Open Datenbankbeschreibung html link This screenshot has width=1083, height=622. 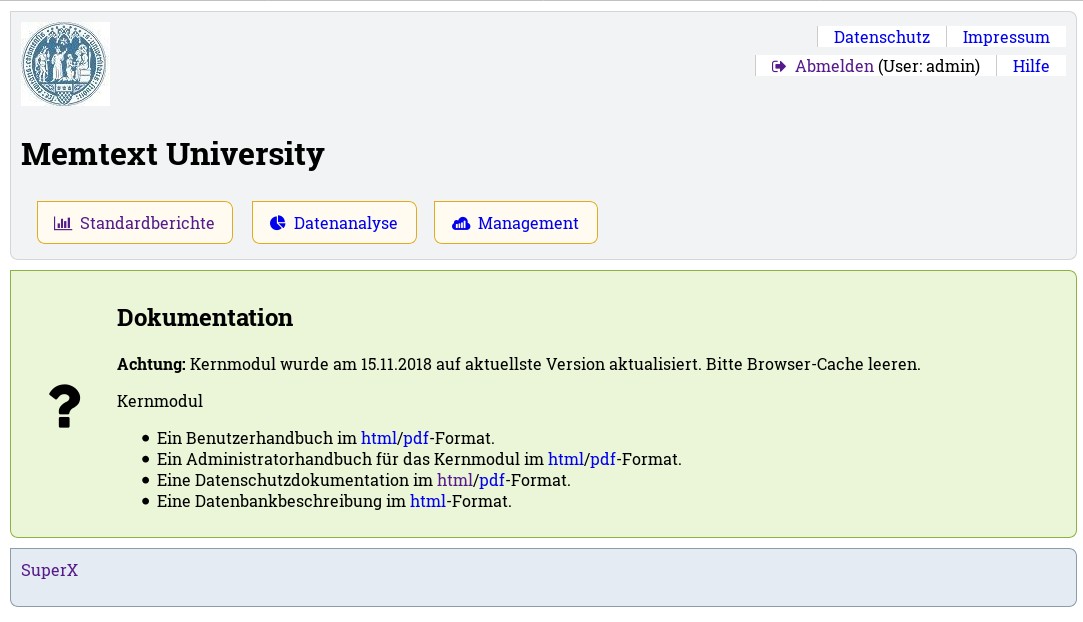[x=428, y=501]
